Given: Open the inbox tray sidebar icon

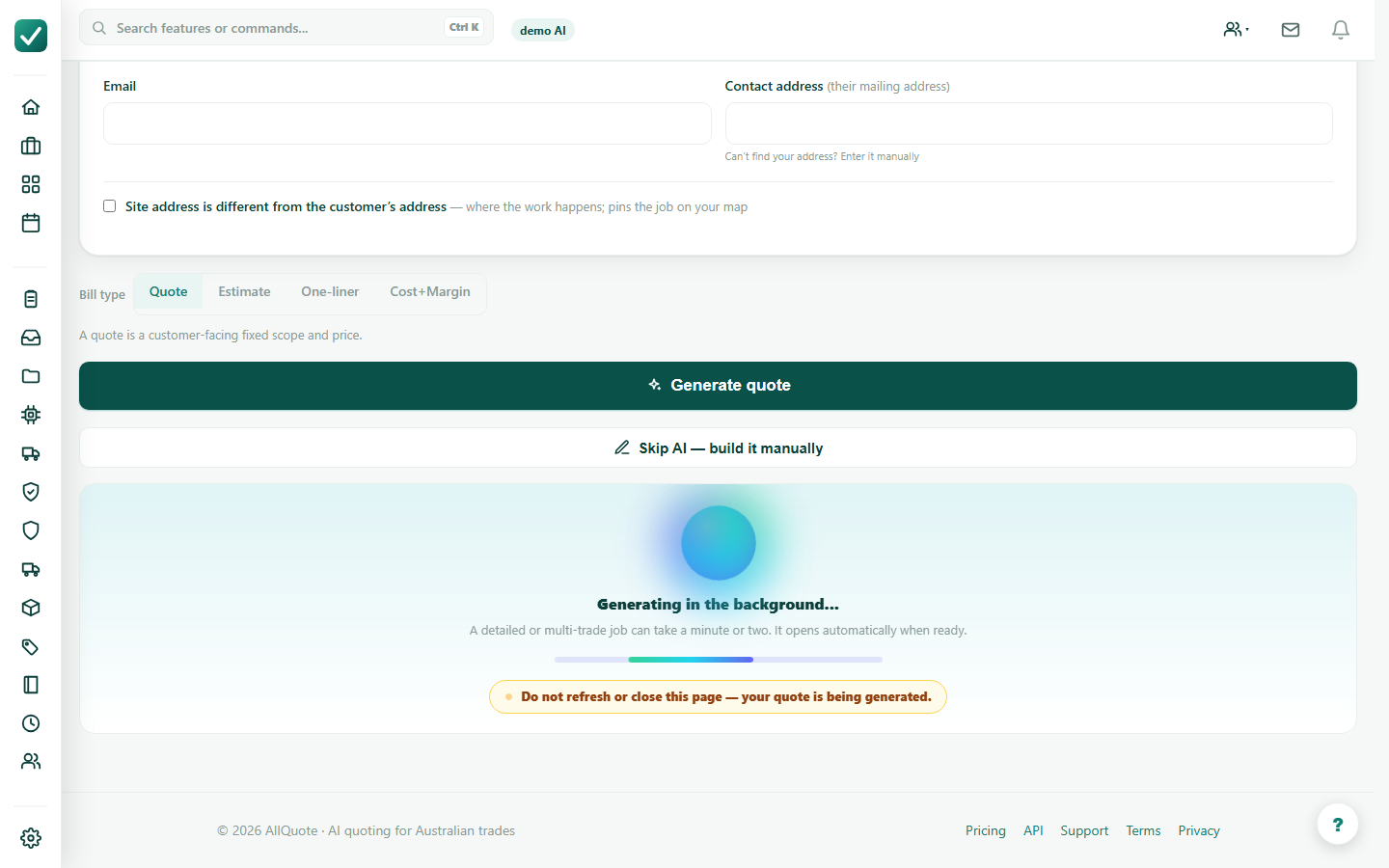Looking at the screenshot, I should pos(31,338).
